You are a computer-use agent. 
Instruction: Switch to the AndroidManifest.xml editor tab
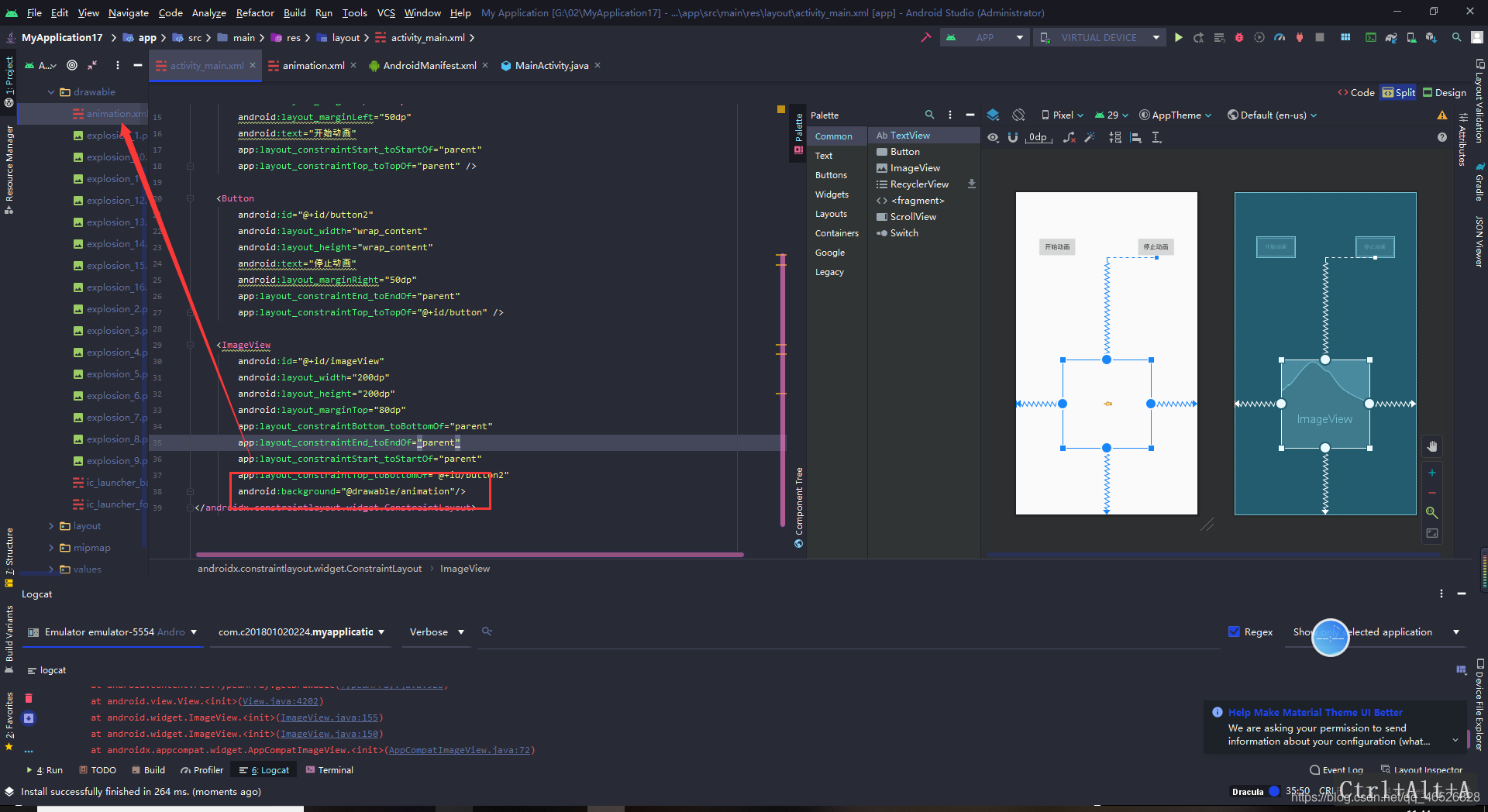pyautogui.click(x=429, y=65)
